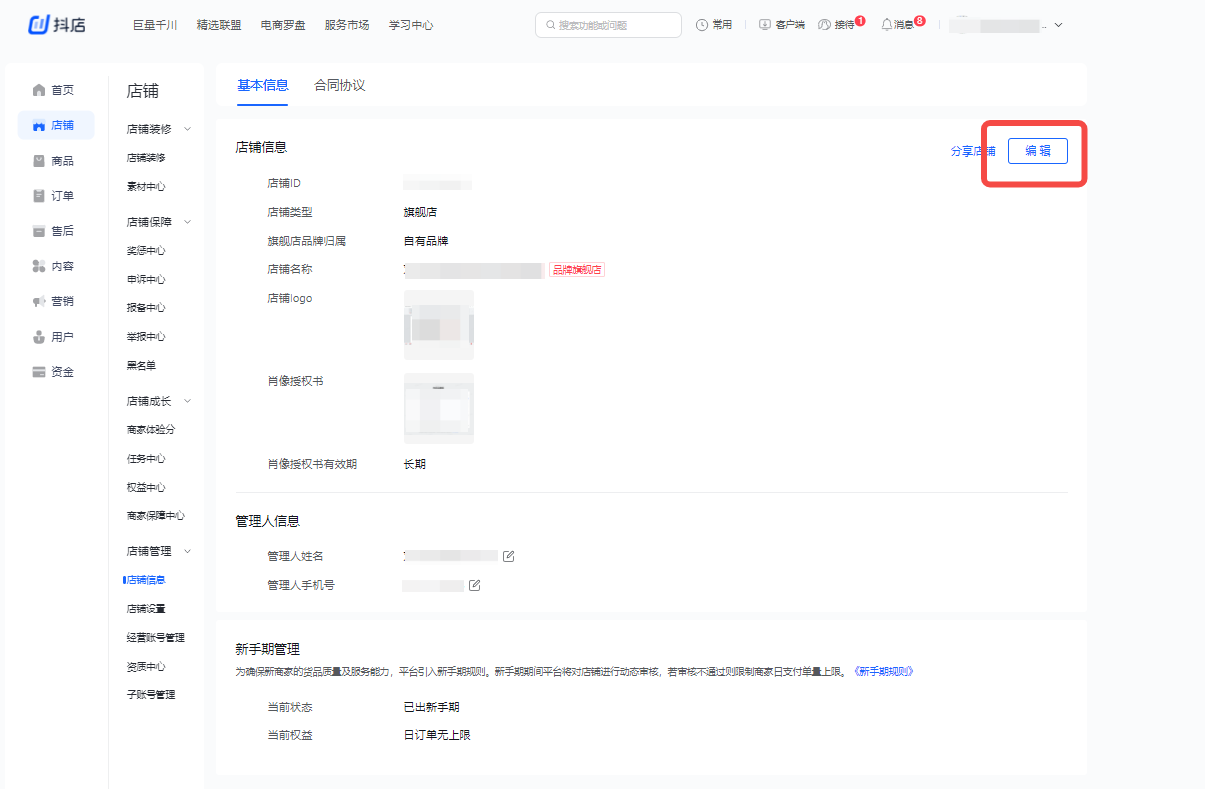Open 电商罗盘 in the top menu

(x=283, y=25)
